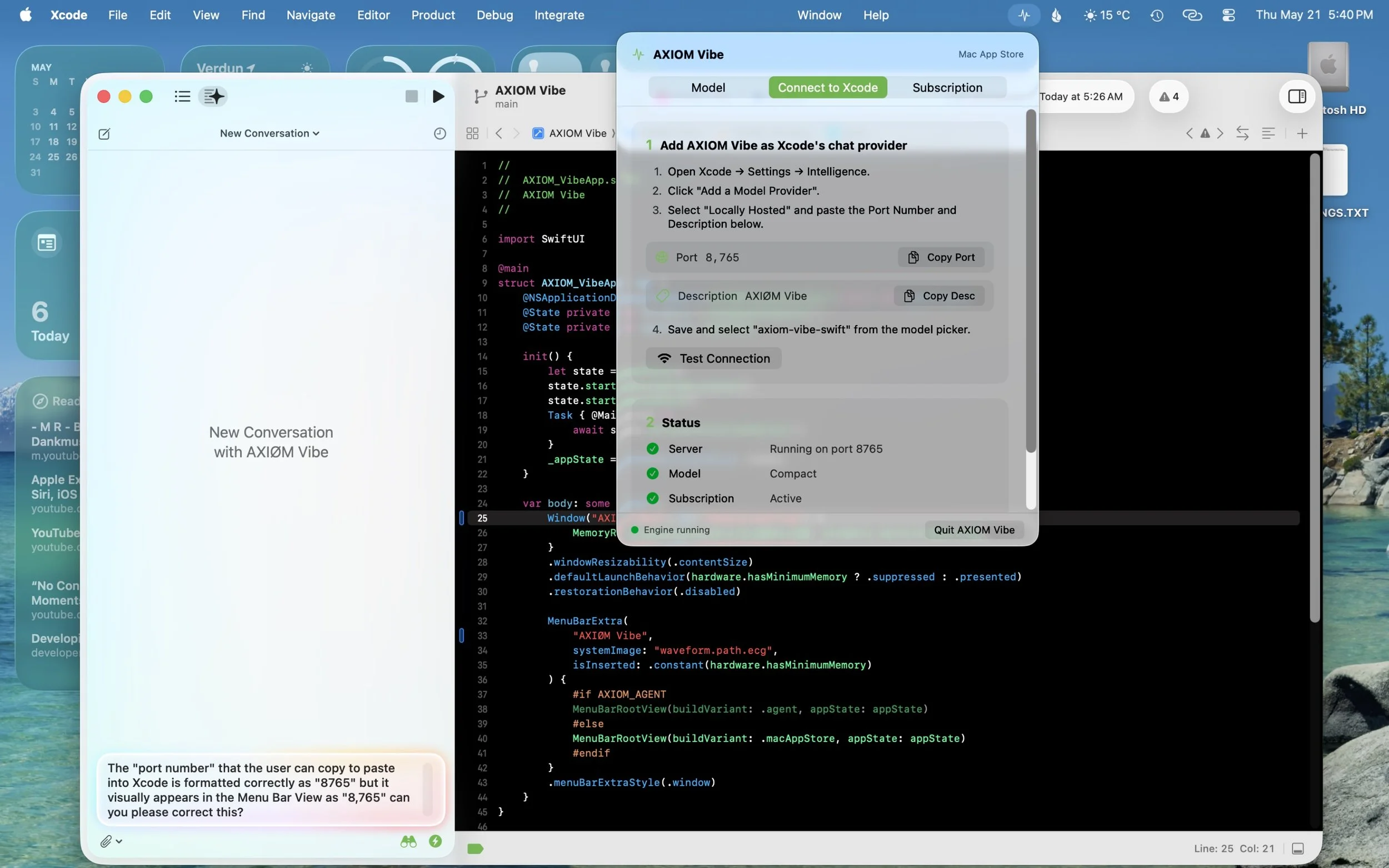Click the AXIOM Vibe popover scrollbar

[1031, 282]
